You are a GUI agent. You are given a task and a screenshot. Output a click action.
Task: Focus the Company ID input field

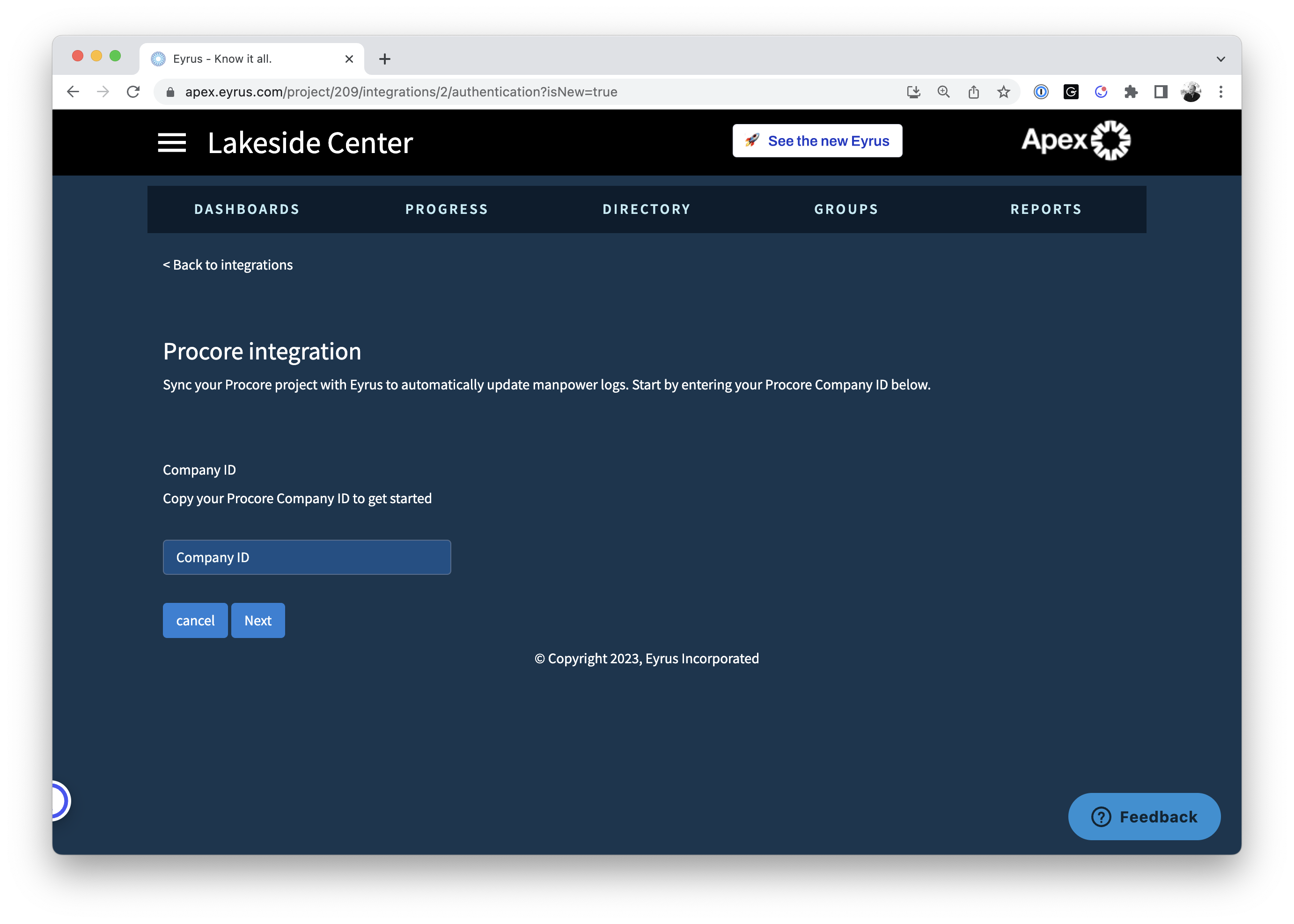(307, 557)
